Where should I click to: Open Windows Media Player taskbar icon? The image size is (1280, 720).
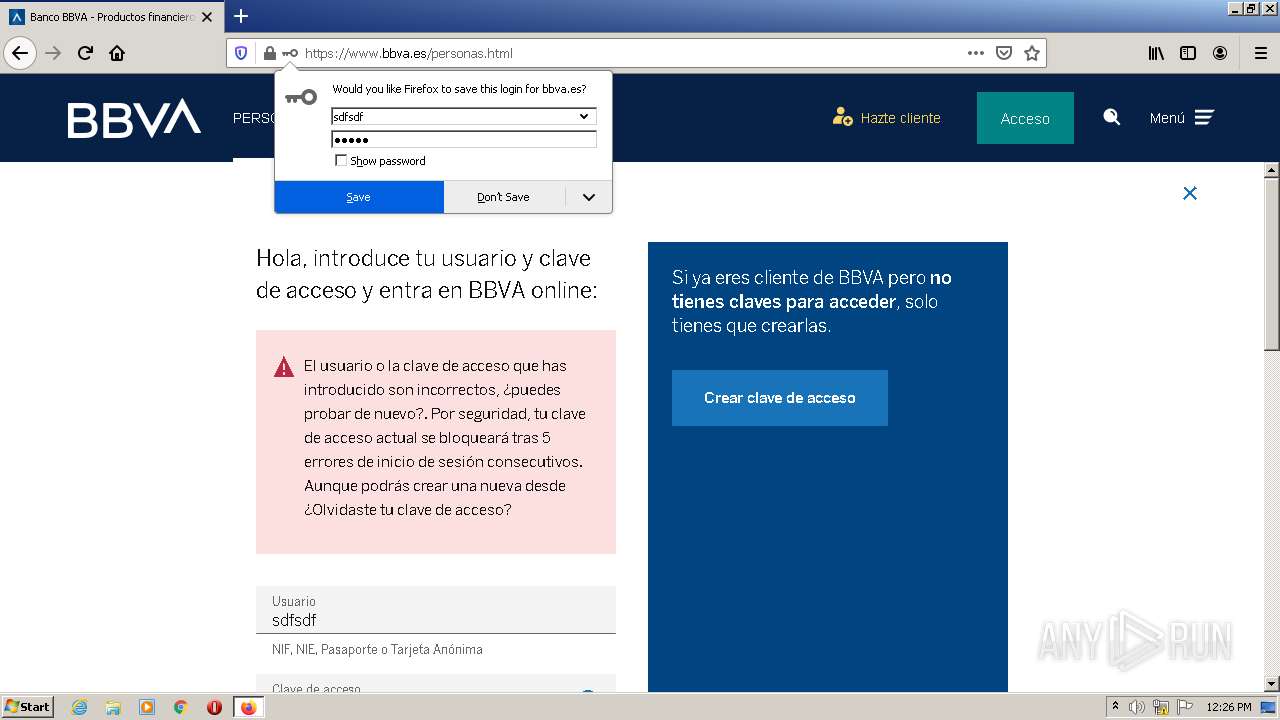click(147, 707)
